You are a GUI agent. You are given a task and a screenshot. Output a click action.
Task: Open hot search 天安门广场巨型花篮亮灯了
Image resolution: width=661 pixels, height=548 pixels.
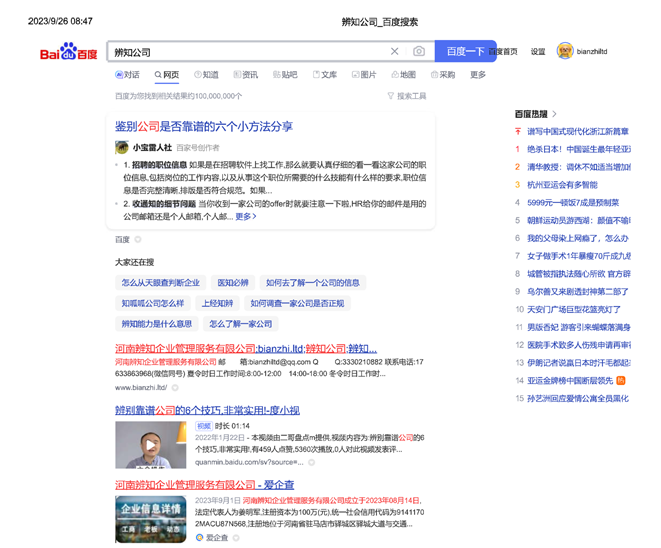click(574, 309)
